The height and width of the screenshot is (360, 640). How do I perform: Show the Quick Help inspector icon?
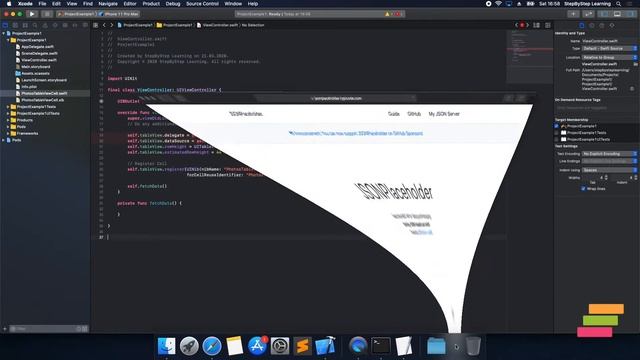(x=602, y=25)
